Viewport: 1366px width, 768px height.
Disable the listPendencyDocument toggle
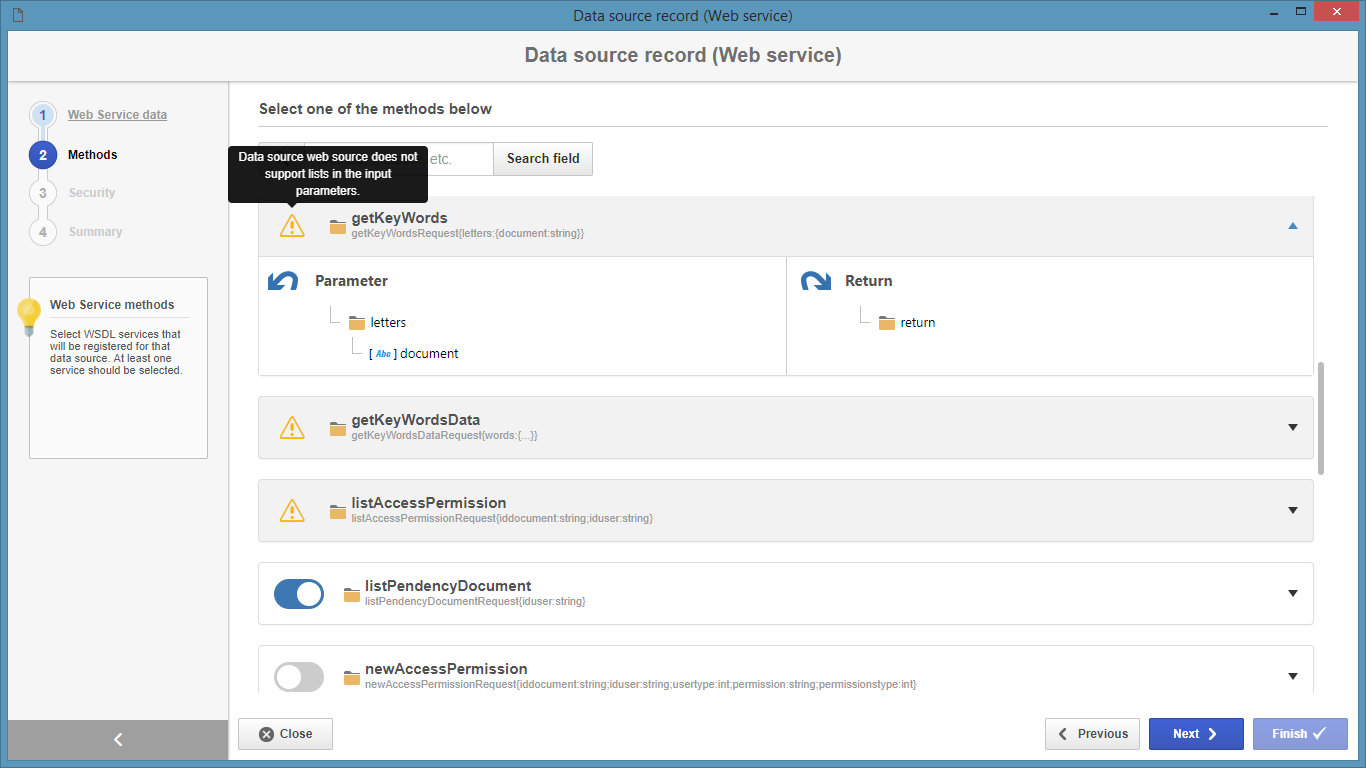click(x=299, y=594)
